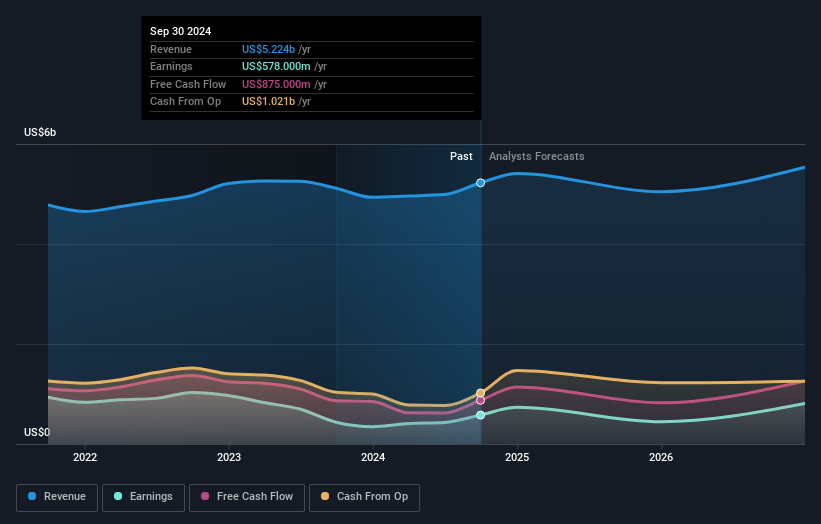Click the US$5.224b revenue value
Image resolution: width=821 pixels, height=524 pixels.
pos(268,49)
